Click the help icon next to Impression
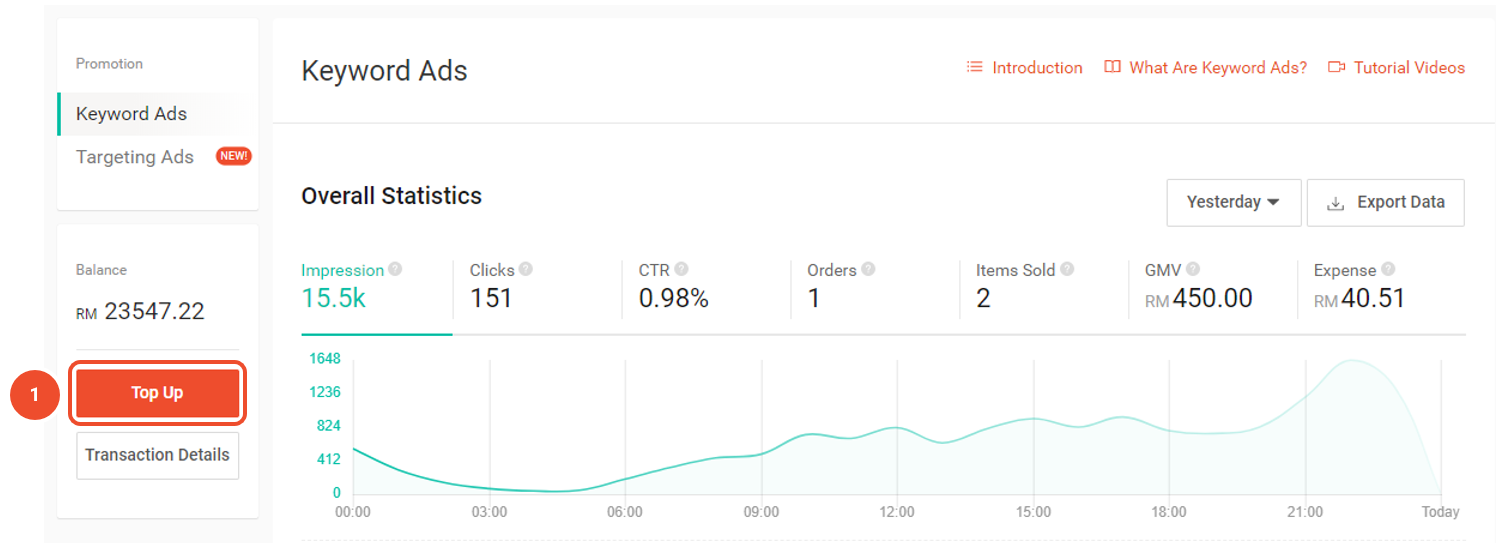This screenshot has height=543, width=1496. pyautogui.click(x=395, y=269)
